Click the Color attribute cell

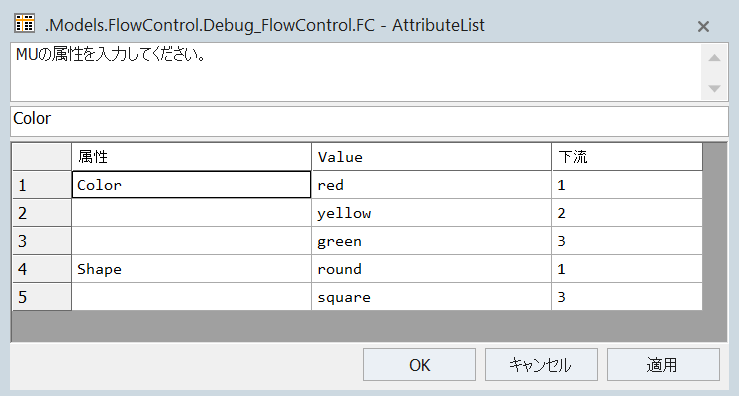191,185
